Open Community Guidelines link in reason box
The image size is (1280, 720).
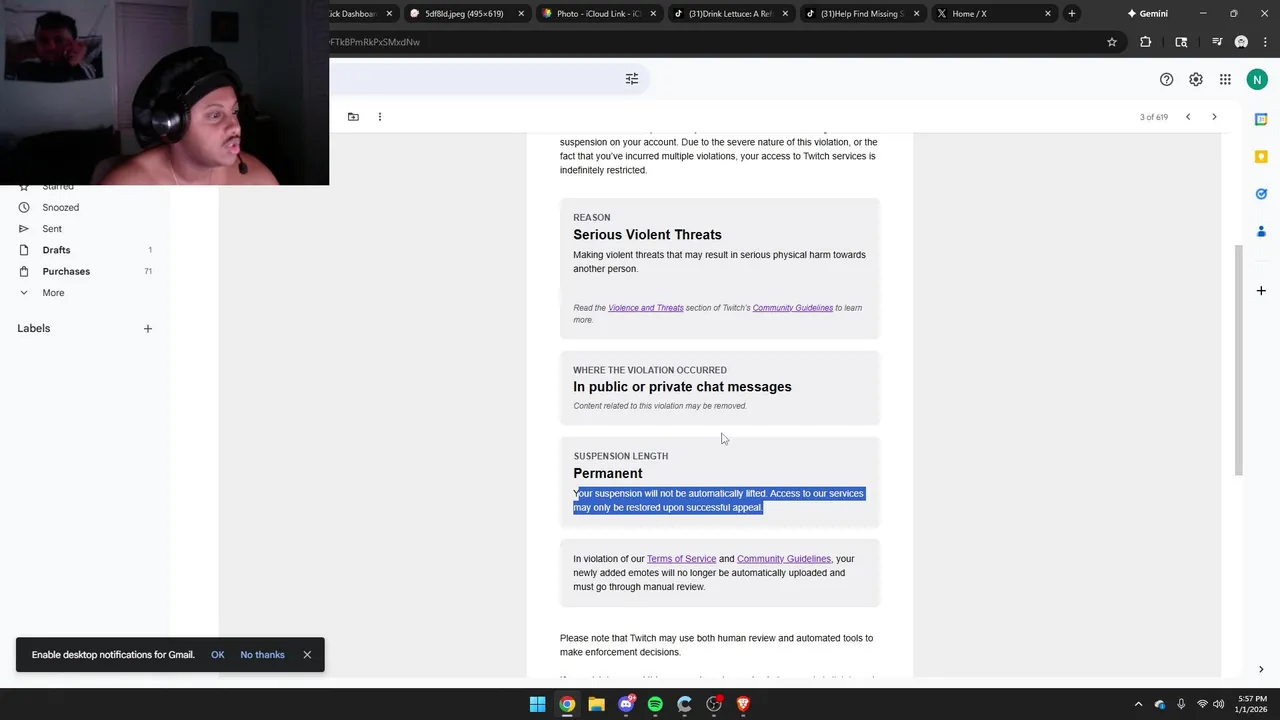(793, 308)
